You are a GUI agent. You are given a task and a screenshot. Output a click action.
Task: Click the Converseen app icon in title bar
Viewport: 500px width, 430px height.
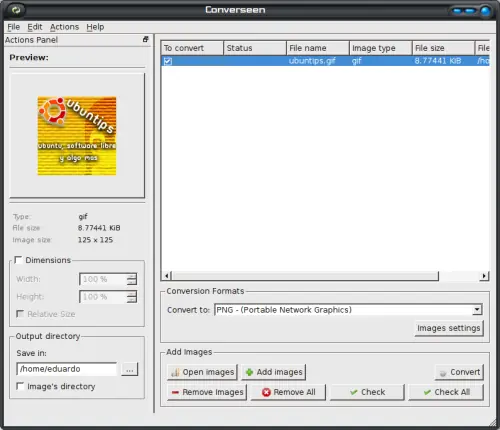(16, 10)
